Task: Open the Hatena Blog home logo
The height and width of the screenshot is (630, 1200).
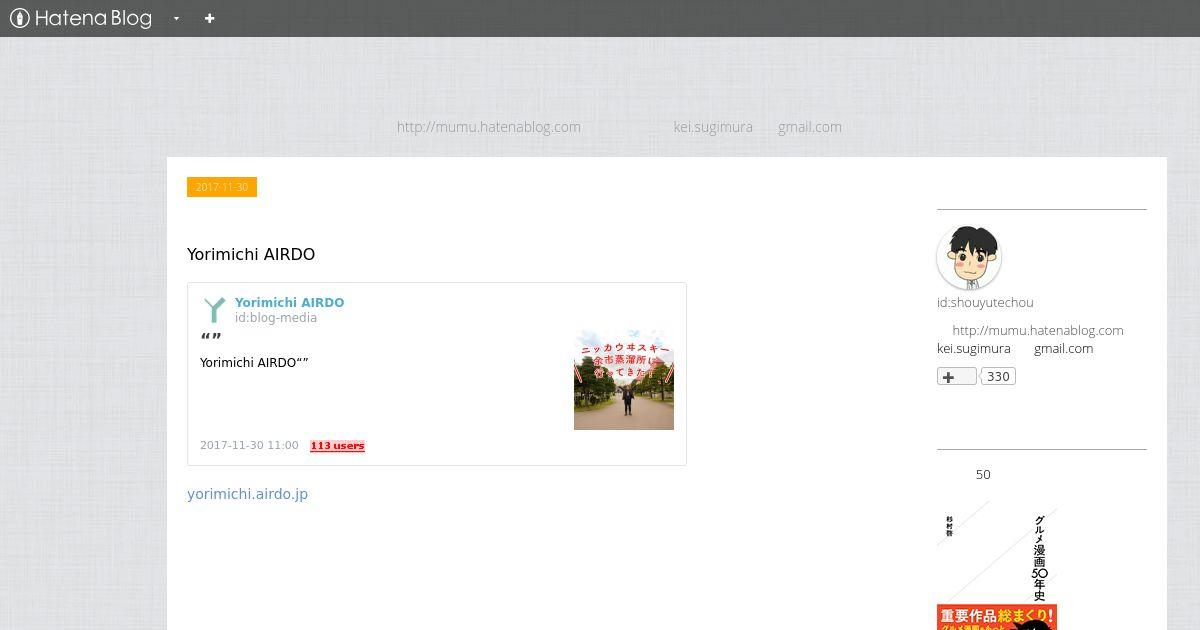Action: (x=81, y=18)
